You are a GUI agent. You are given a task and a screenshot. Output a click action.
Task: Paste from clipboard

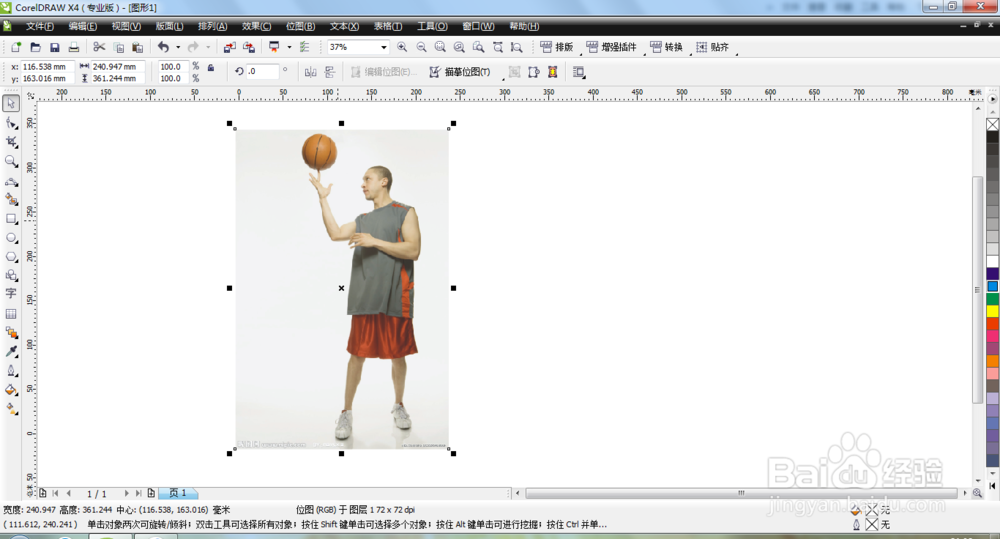click(137, 47)
